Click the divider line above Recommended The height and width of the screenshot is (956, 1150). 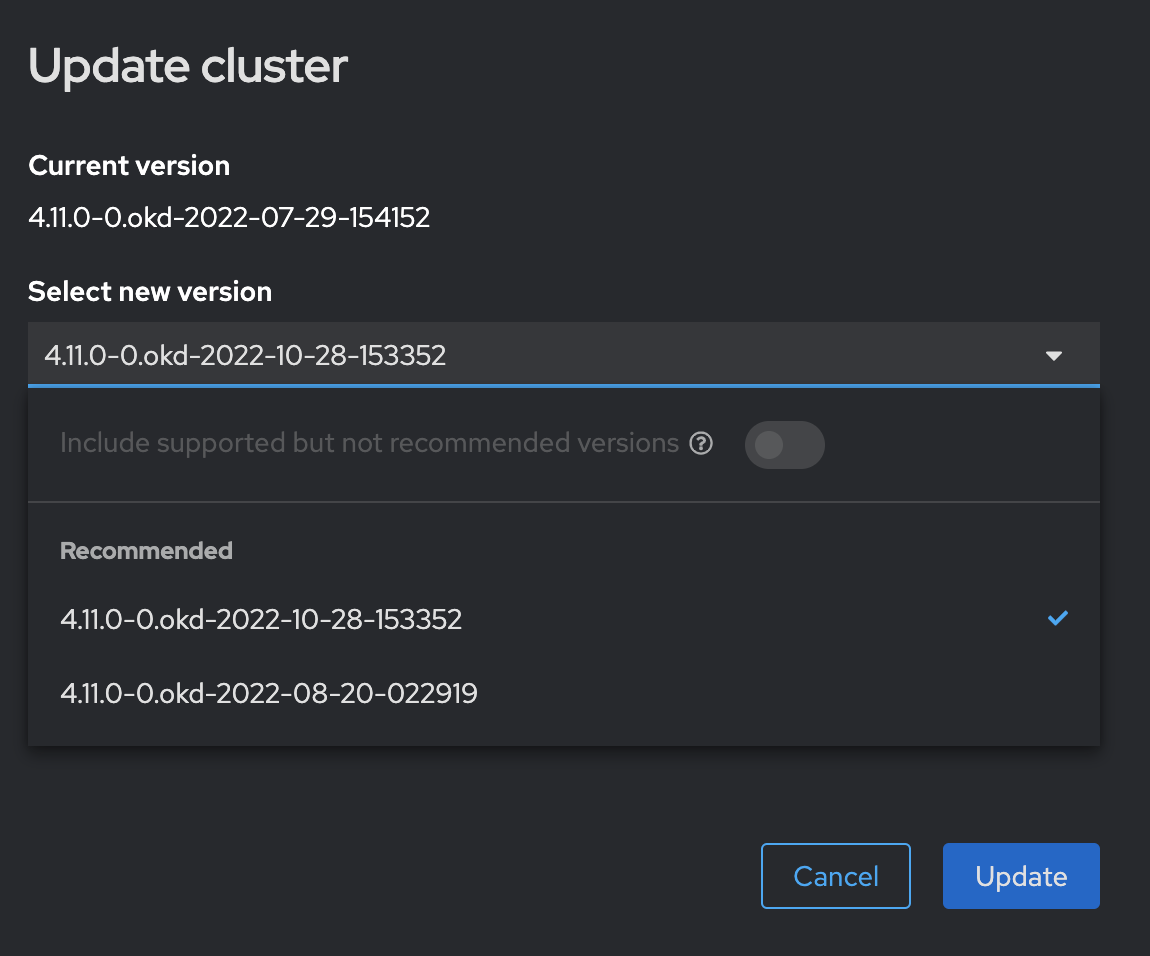pyautogui.click(x=563, y=501)
